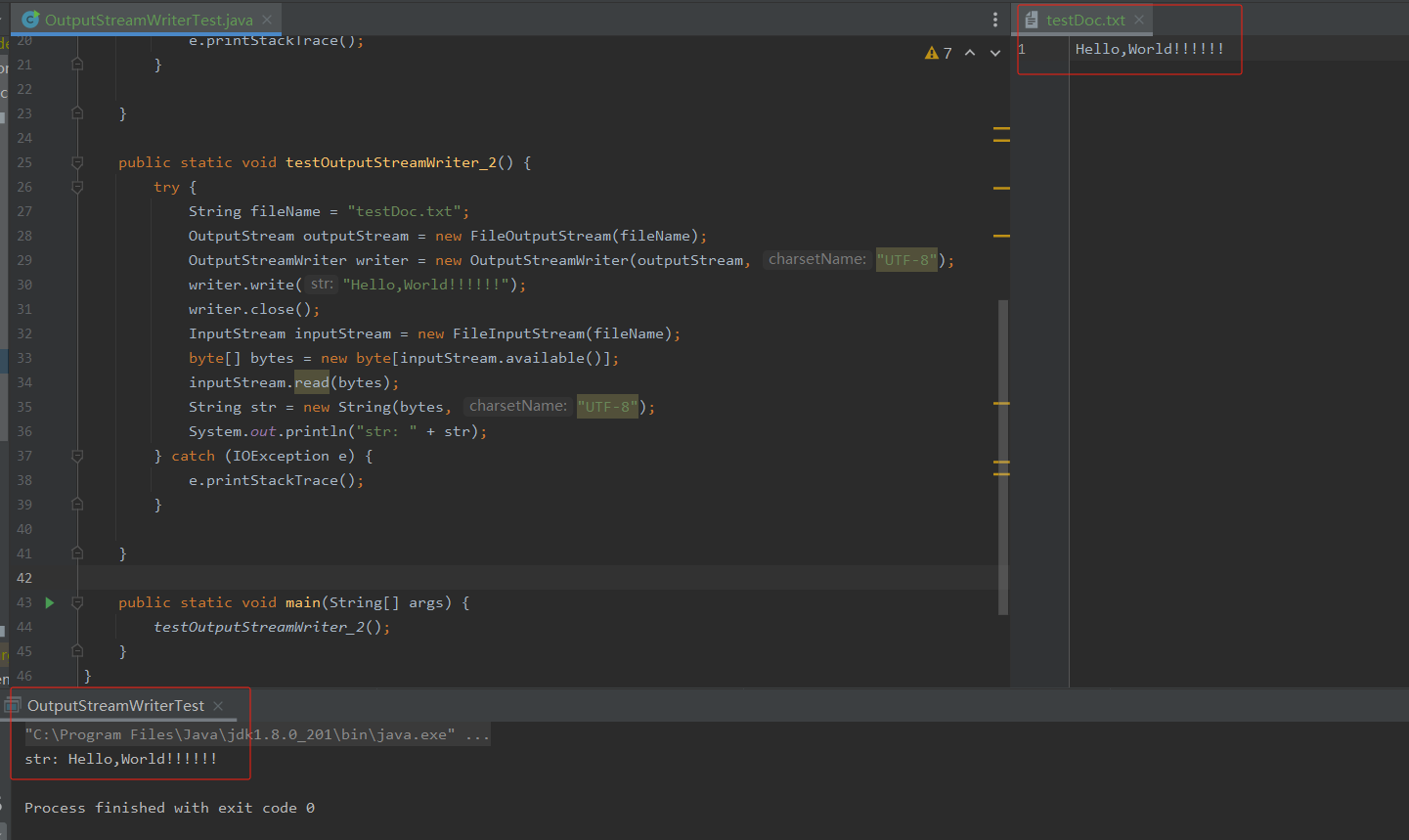The width and height of the screenshot is (1409, 840).
Task: Click fold end marker at line 23
Action: click(77, 113)
